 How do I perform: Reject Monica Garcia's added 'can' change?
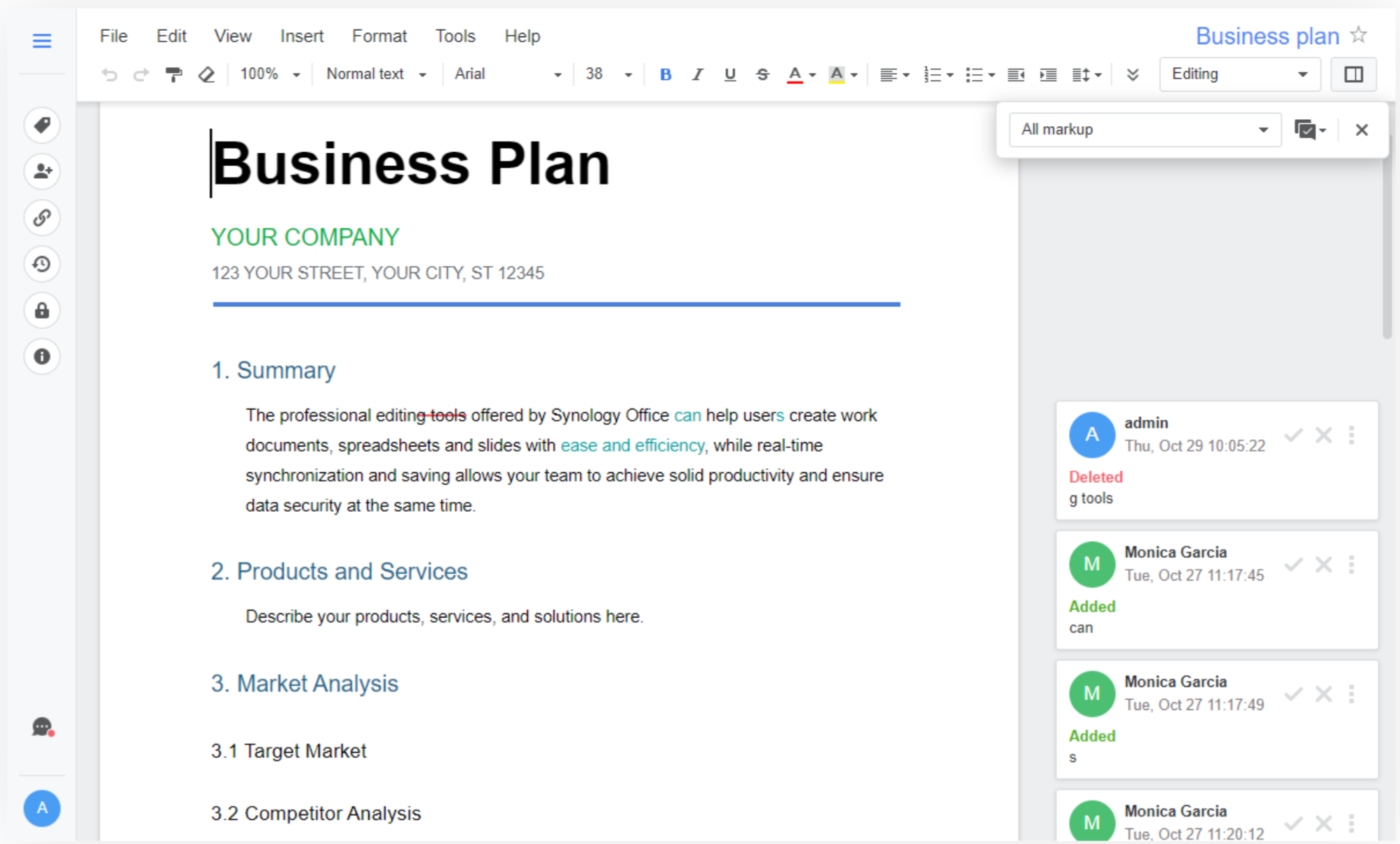click(x=1324, y=564)
